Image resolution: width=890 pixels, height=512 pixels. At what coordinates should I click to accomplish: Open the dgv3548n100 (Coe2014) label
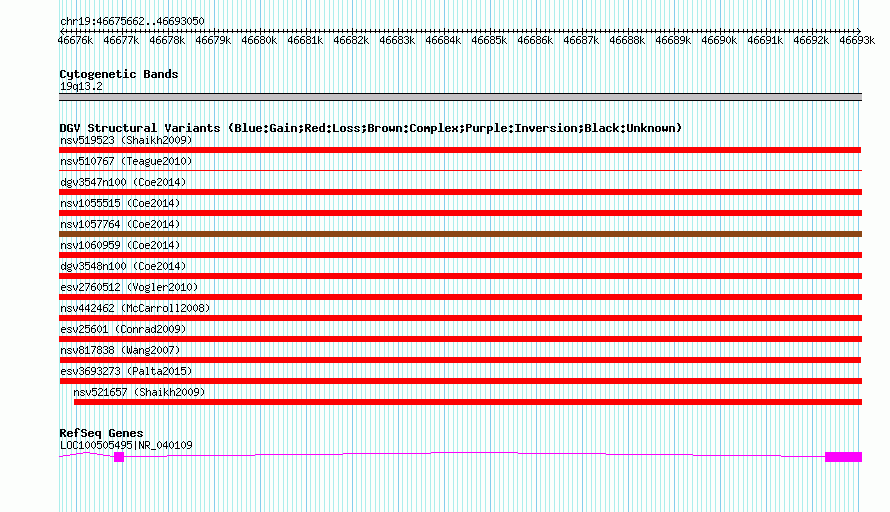pos(123,266)
